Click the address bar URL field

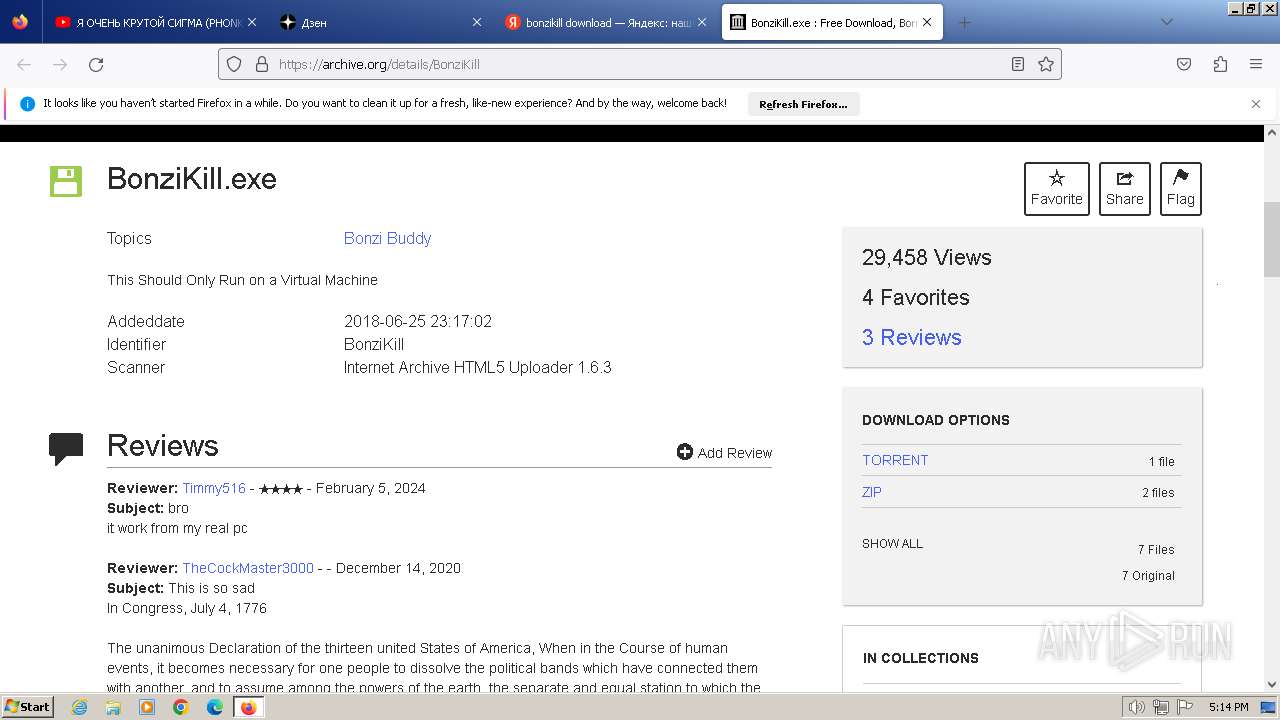click(640, 64)
